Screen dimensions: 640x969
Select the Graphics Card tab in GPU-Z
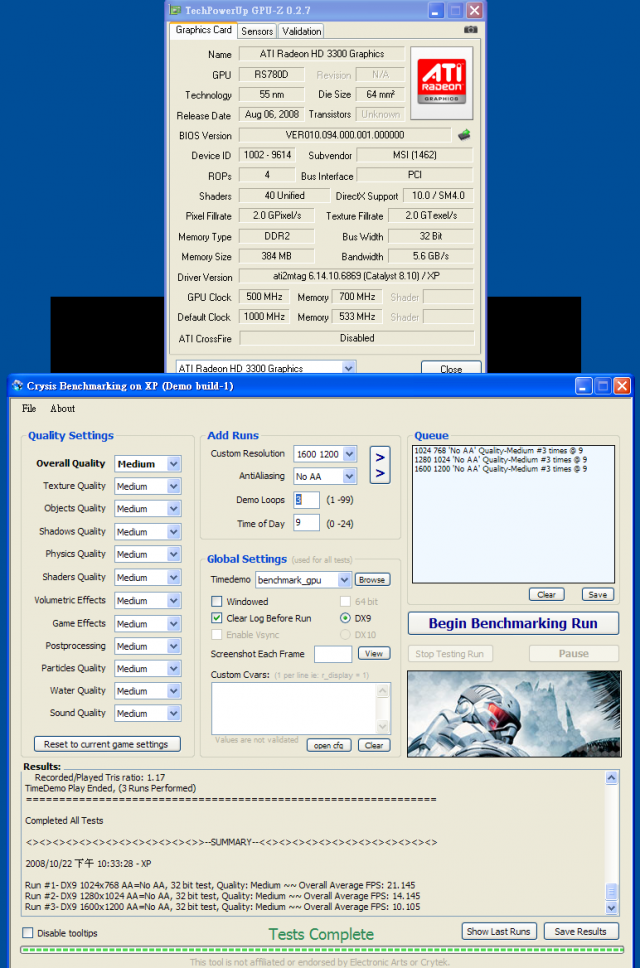pyautogui.click(x=203, y=30)
